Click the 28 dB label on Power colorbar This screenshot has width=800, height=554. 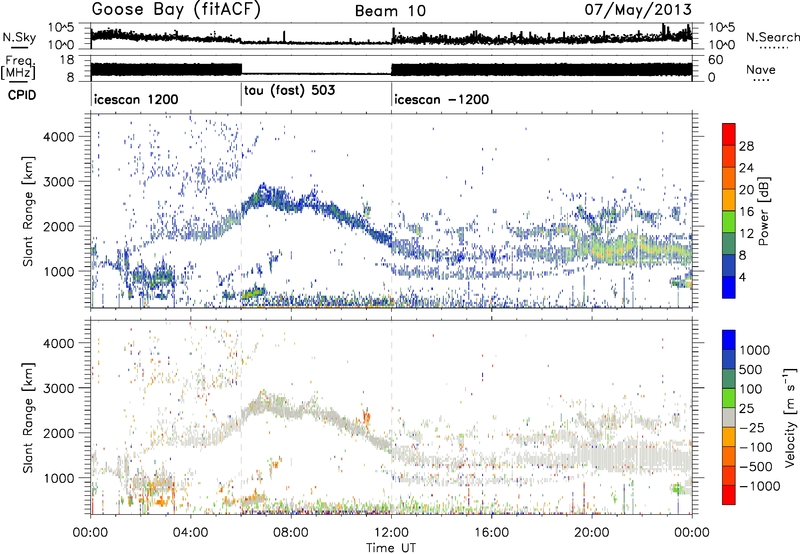pos(746,146)
